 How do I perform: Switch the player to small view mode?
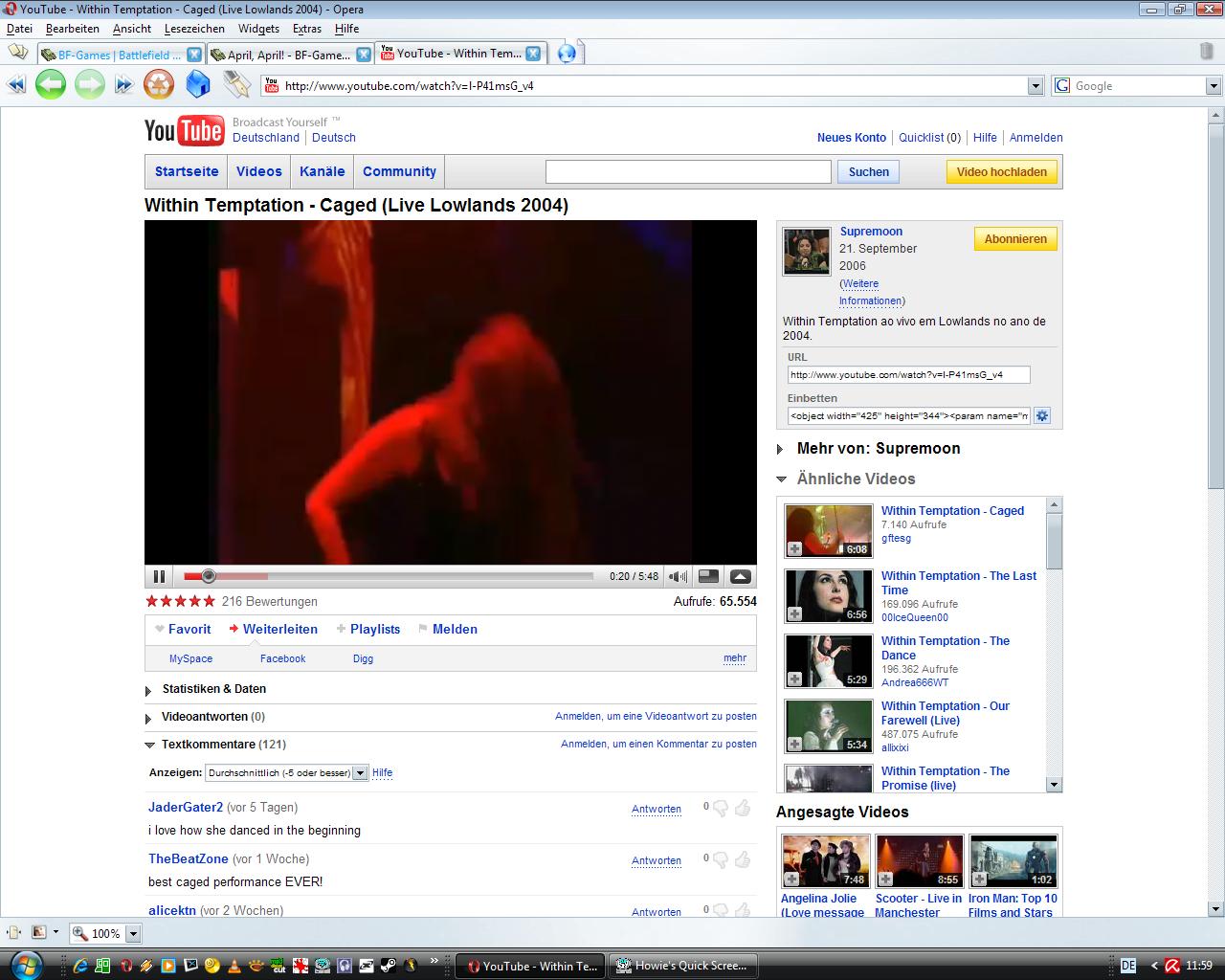708,576
